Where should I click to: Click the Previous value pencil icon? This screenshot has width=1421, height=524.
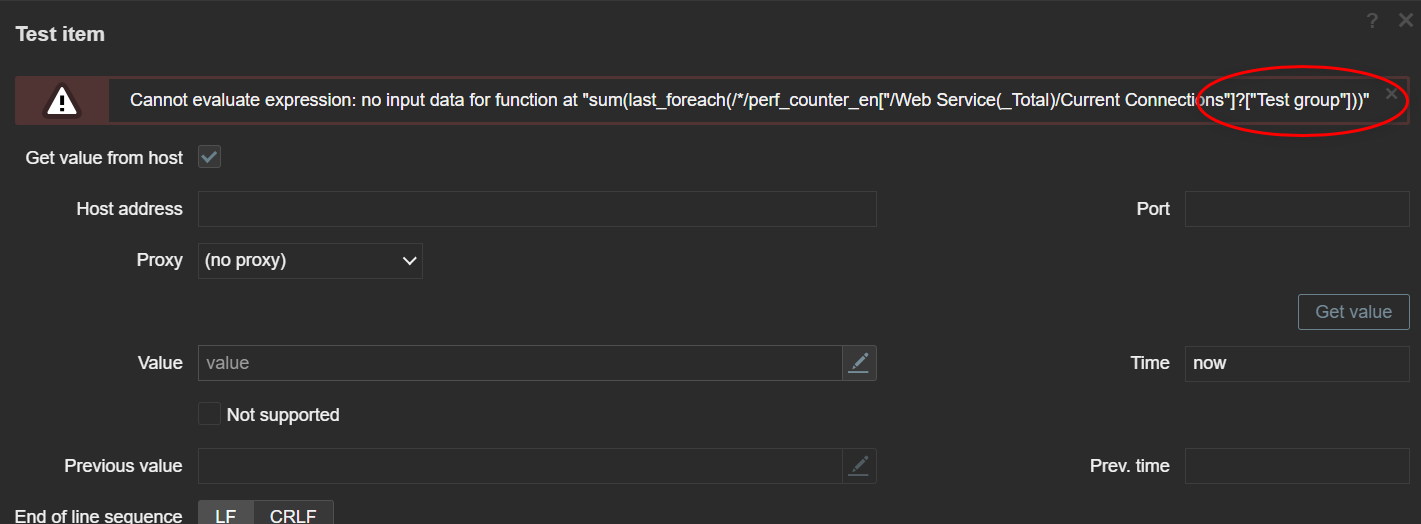[859, 466]
